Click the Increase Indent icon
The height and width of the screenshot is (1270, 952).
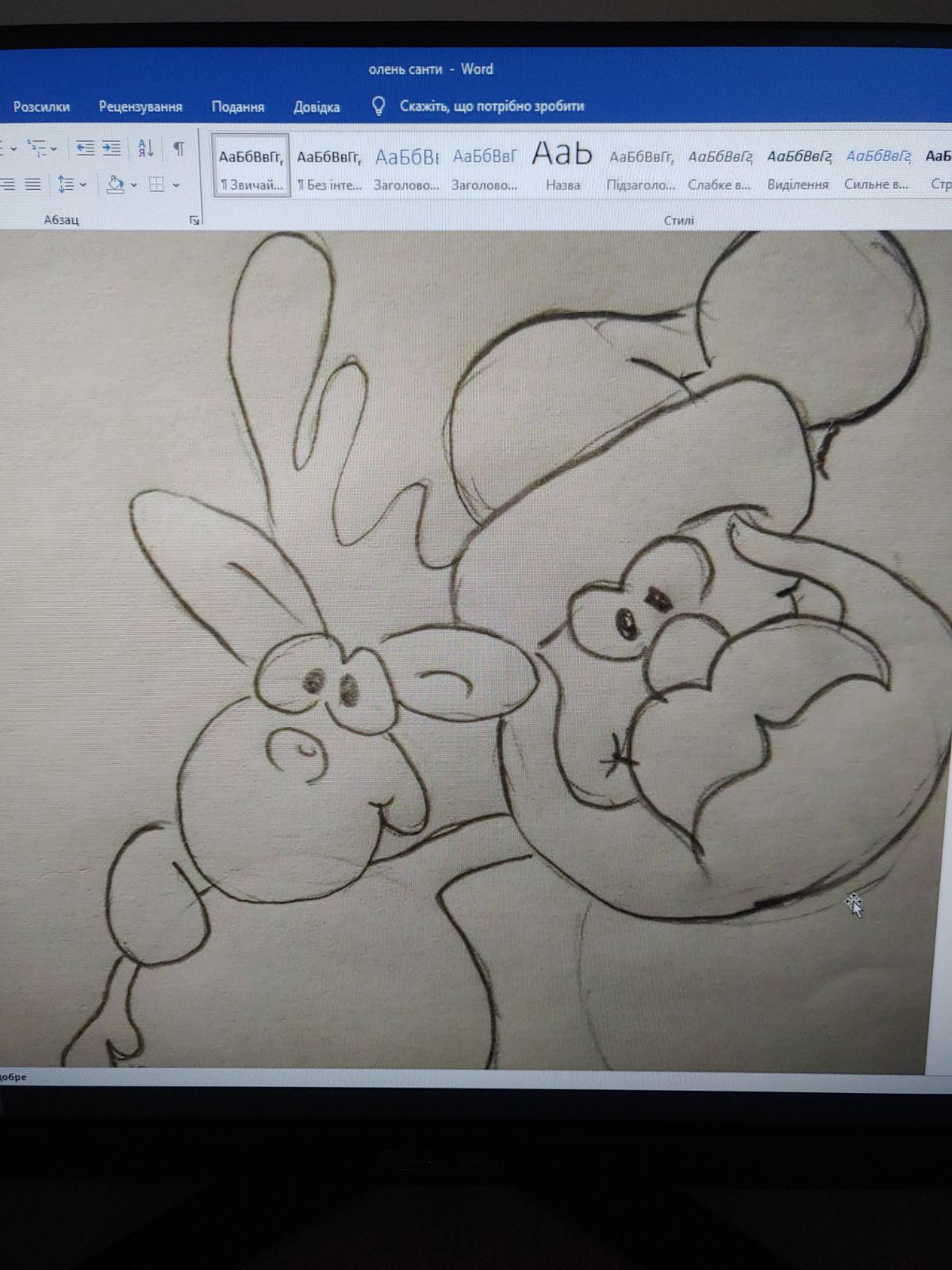click(112, 148)
